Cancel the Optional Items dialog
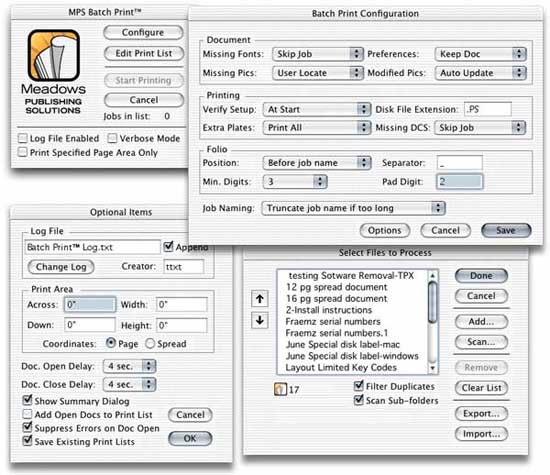 (x=190, y=415)
